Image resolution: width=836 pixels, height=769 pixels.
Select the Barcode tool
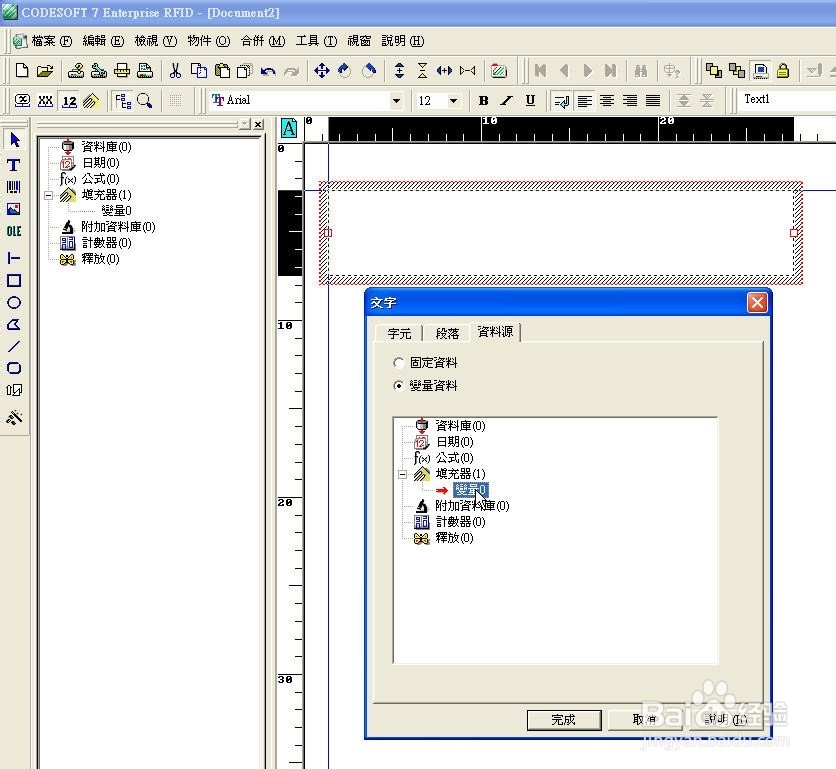14,187
